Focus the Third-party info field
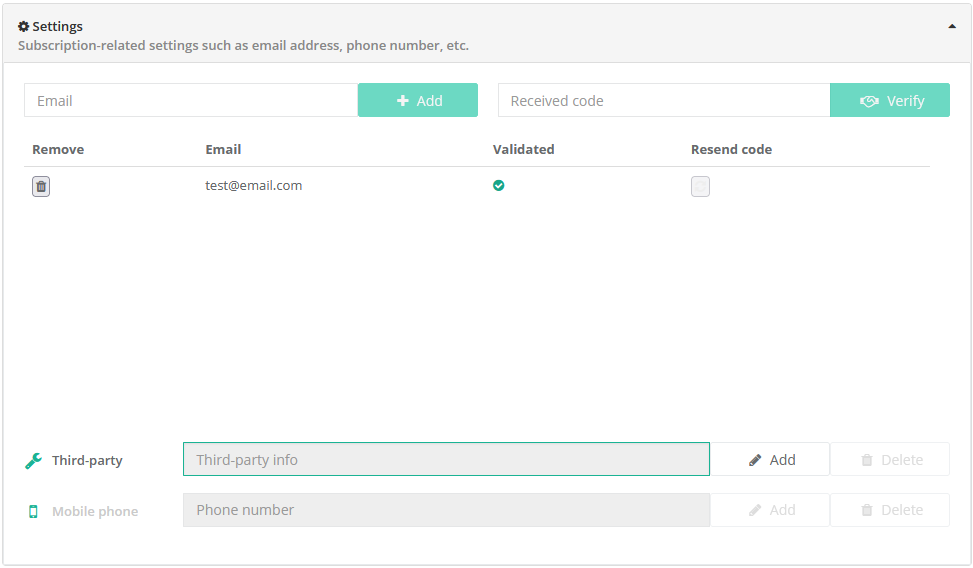Viewport: 973px width, 568px height. [x=446, y=459]
